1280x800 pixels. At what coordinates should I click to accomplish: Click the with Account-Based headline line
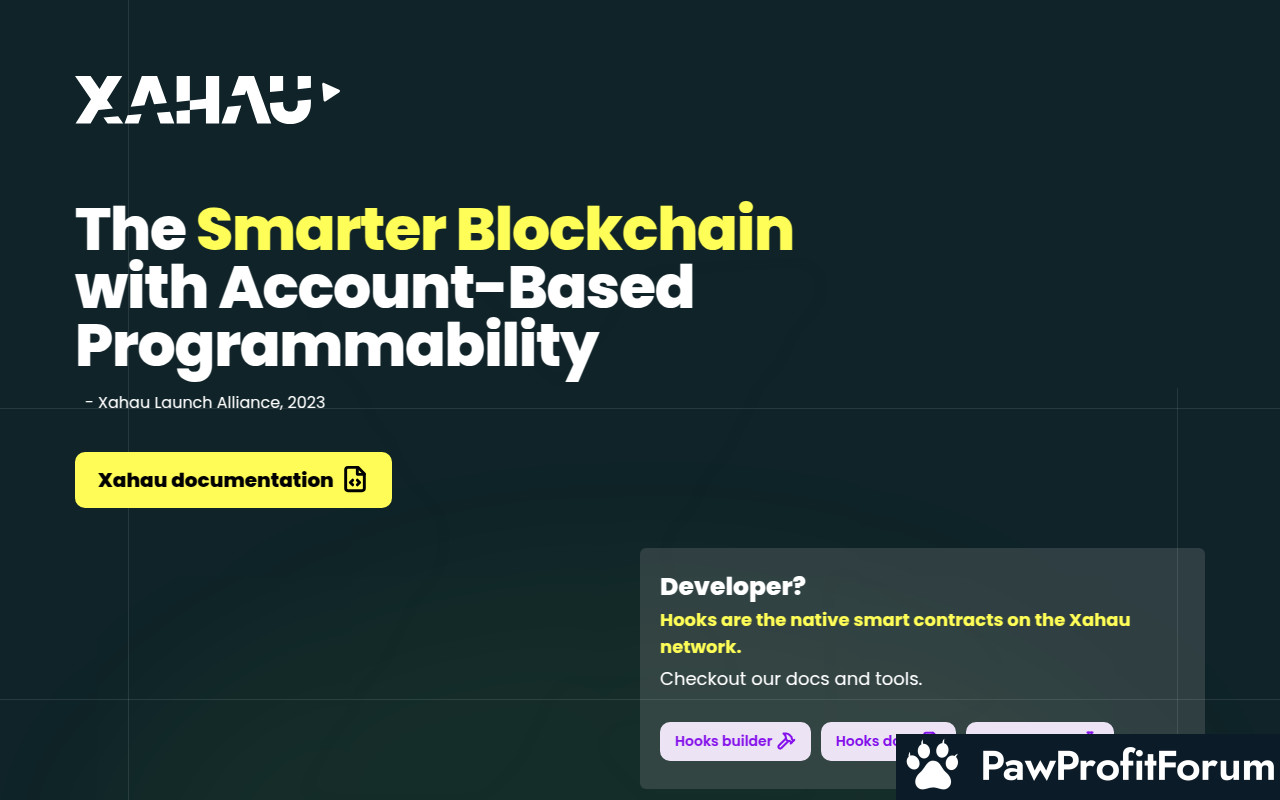385,287
